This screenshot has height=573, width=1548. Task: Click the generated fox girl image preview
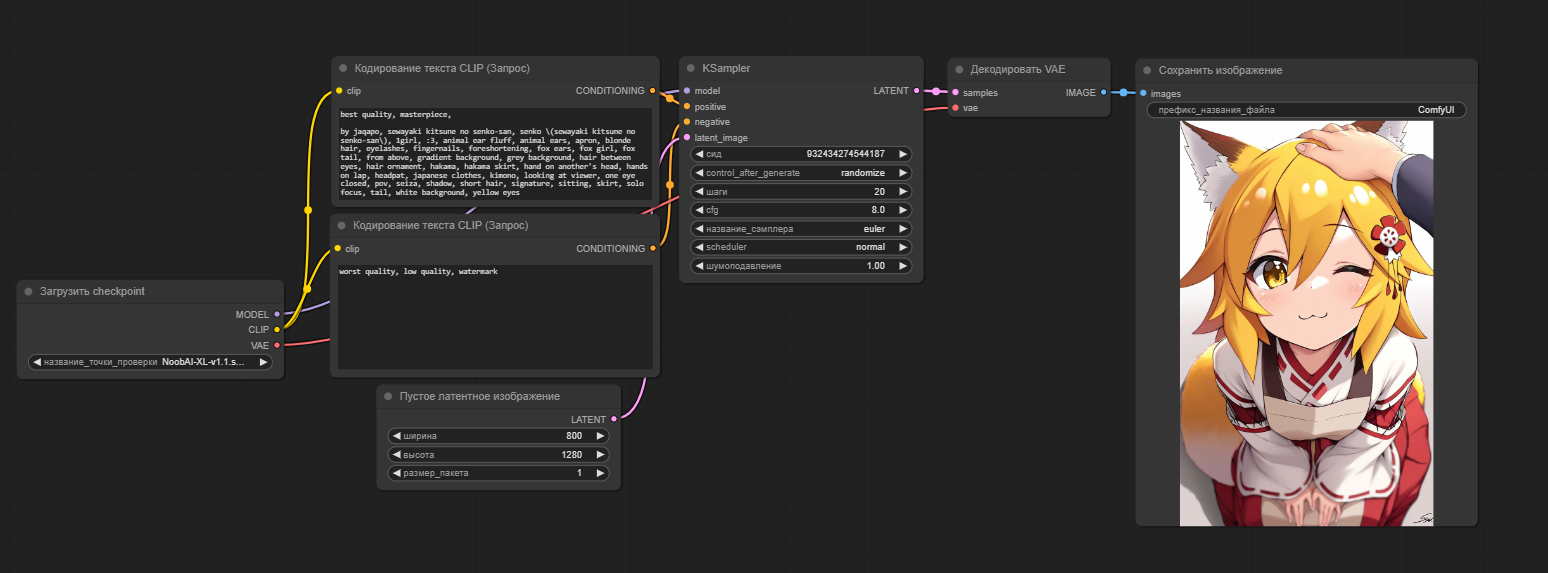pos(1306,323)
